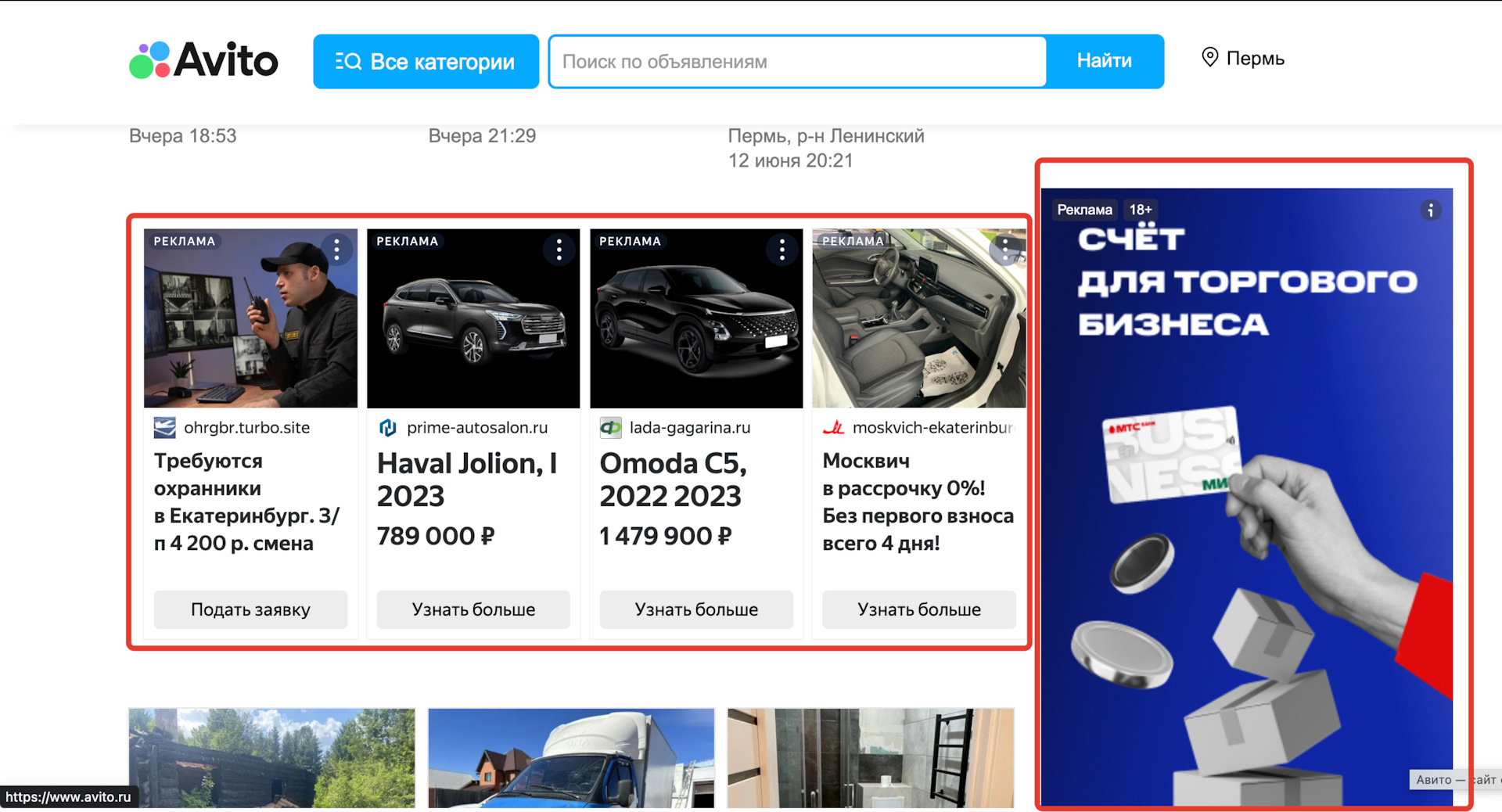Click Узнать больше under the Москвич ad
This screenshot has width=1502, height=812.
919,609
